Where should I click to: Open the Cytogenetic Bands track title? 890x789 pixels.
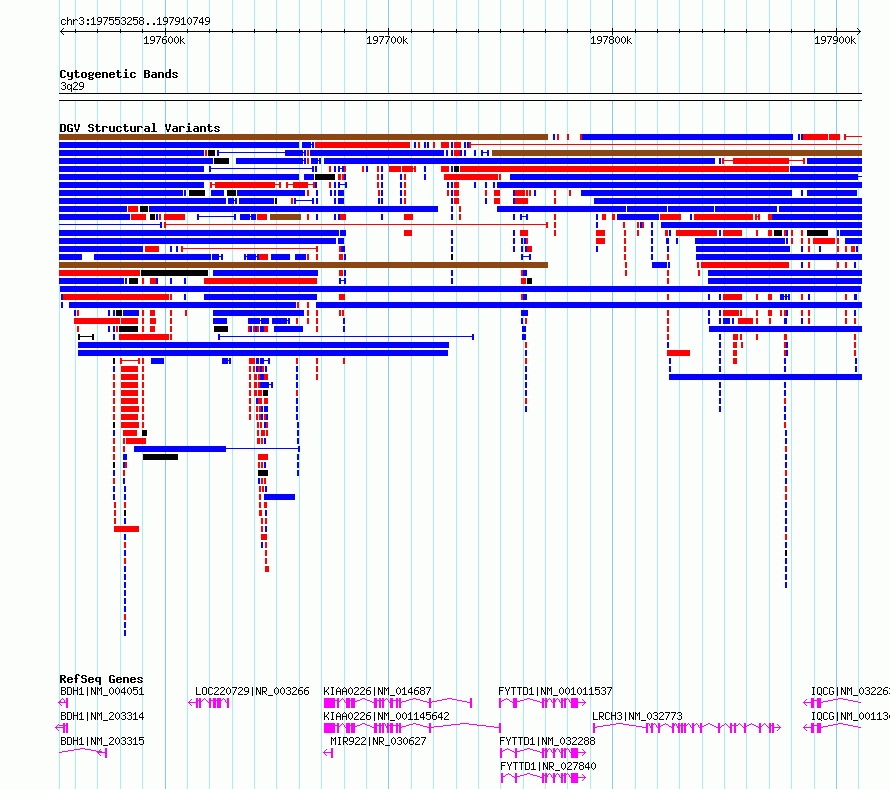coord(119,74)
